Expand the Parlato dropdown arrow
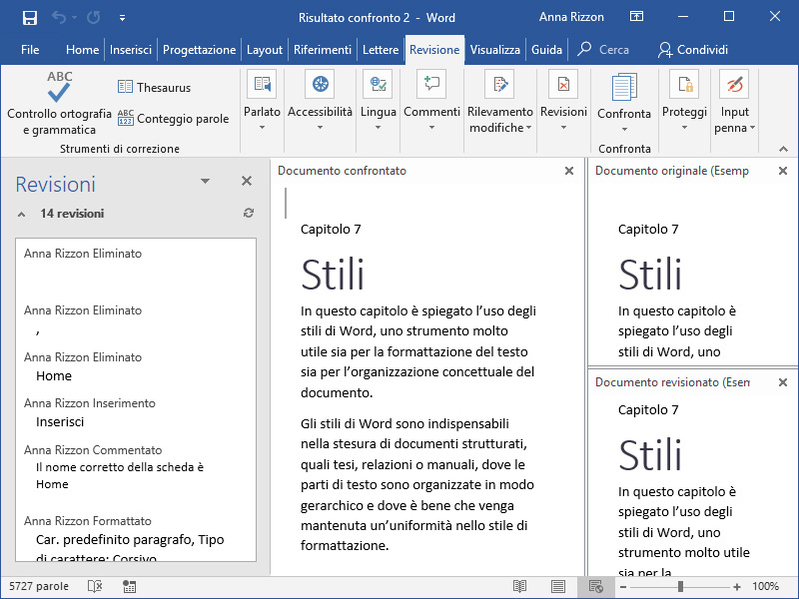The height and width of the screenshot is (599, 799). (x=262, y=127)
